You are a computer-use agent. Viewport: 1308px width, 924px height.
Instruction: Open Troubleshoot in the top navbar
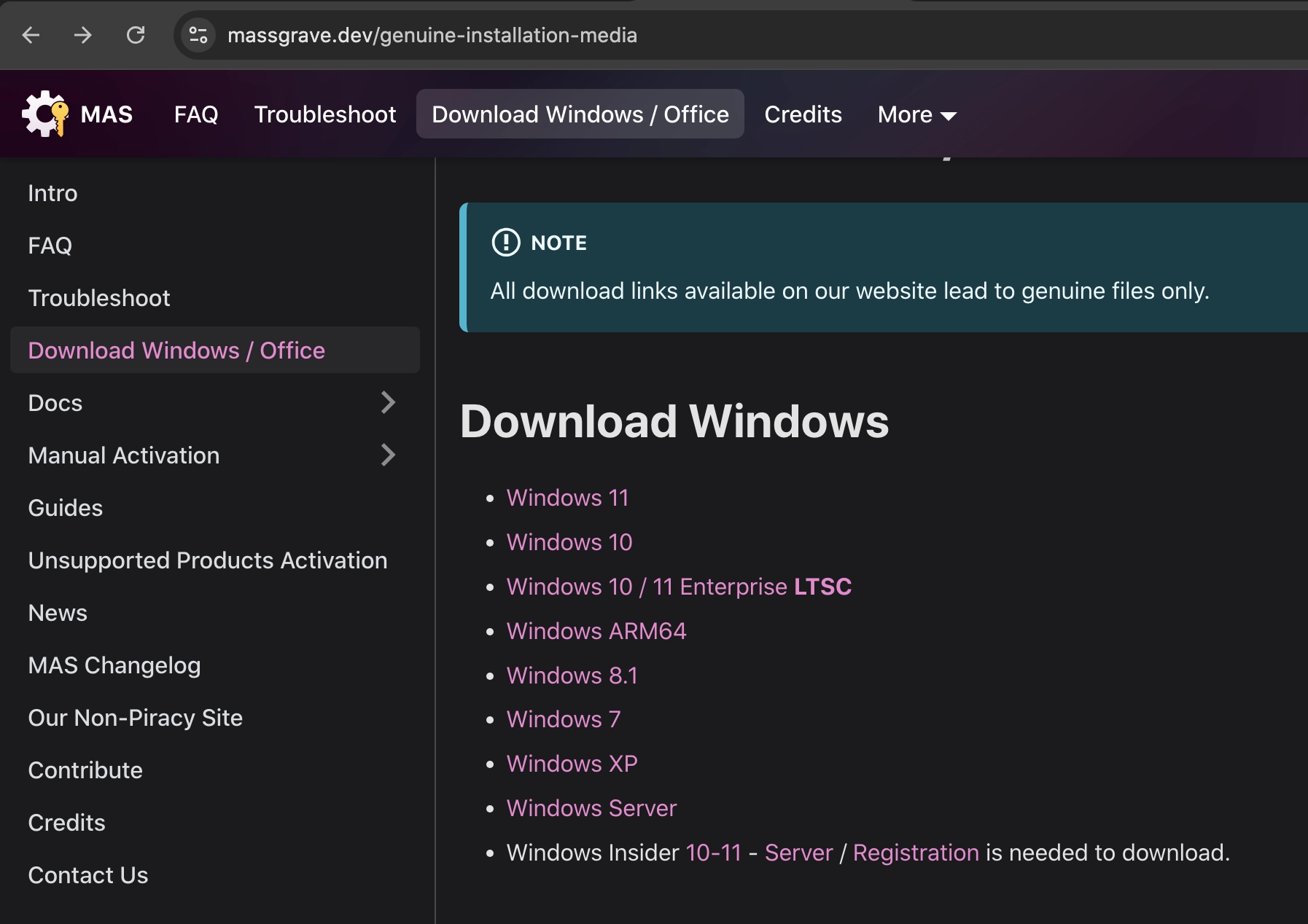325,114
